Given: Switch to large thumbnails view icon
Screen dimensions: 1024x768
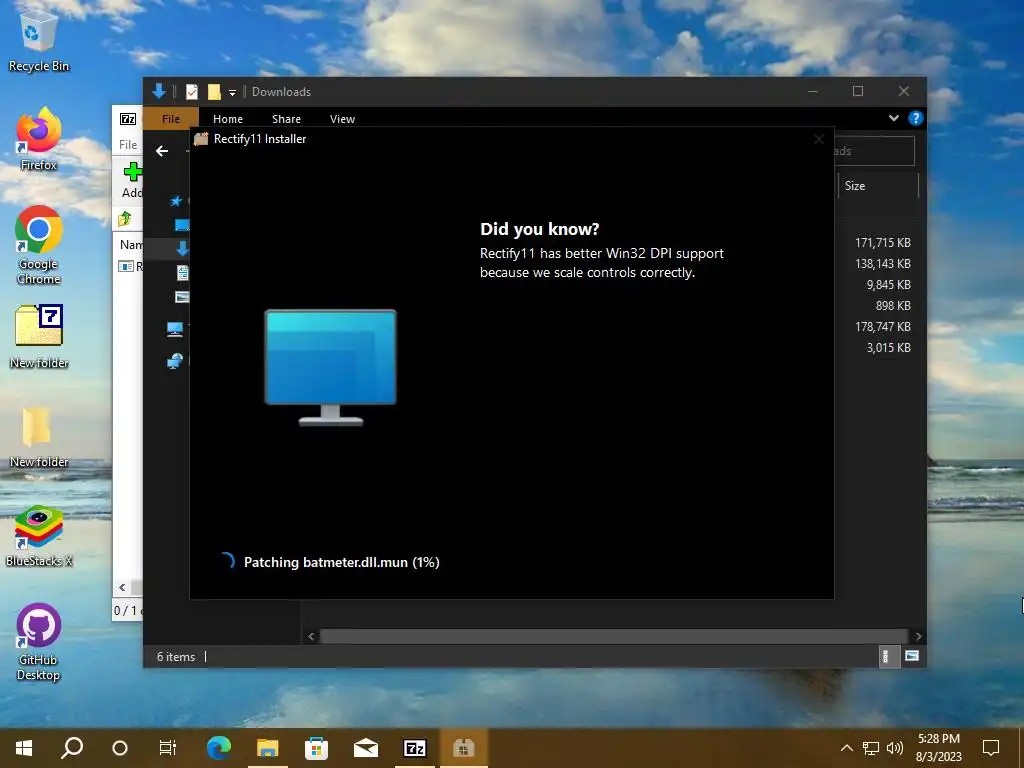Looking at the screenshot, I should (912, 656).
